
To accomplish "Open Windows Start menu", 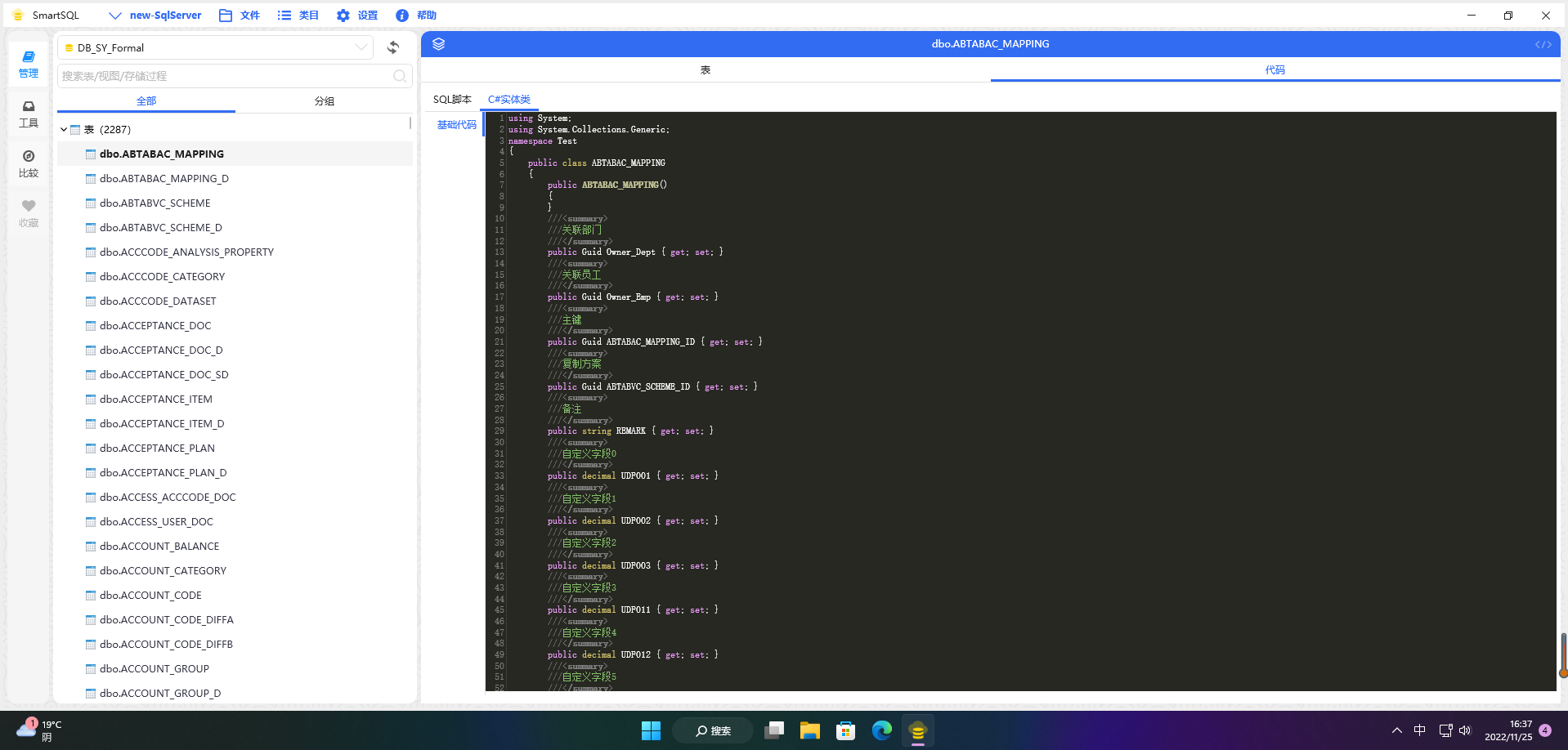I will (651, 730).
